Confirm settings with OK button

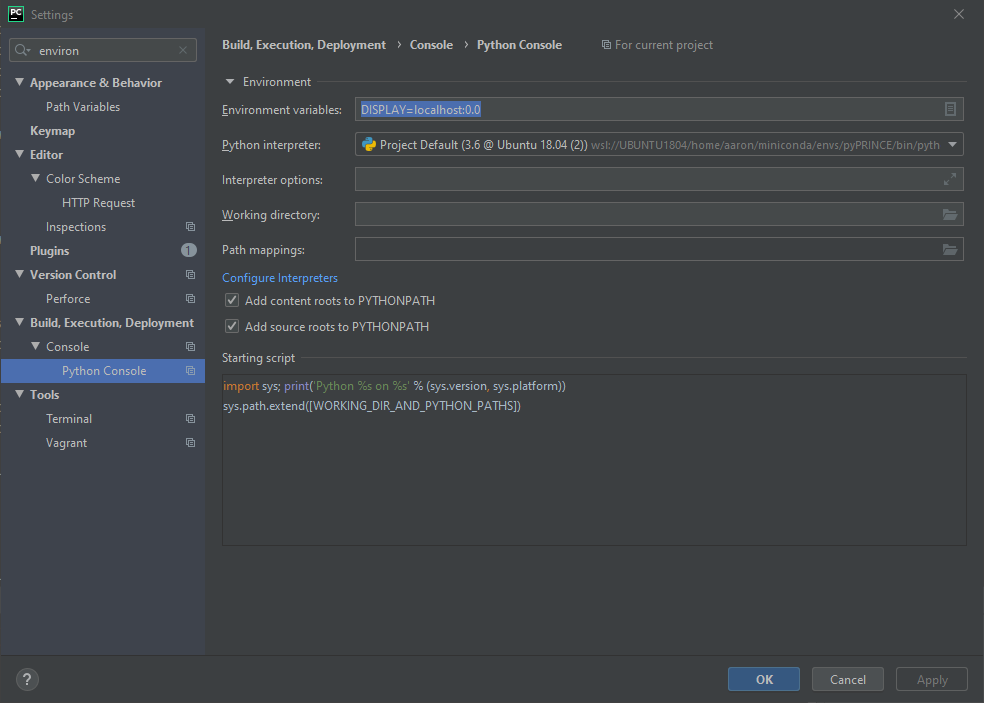pyautogui.click(x=764, y=679)
